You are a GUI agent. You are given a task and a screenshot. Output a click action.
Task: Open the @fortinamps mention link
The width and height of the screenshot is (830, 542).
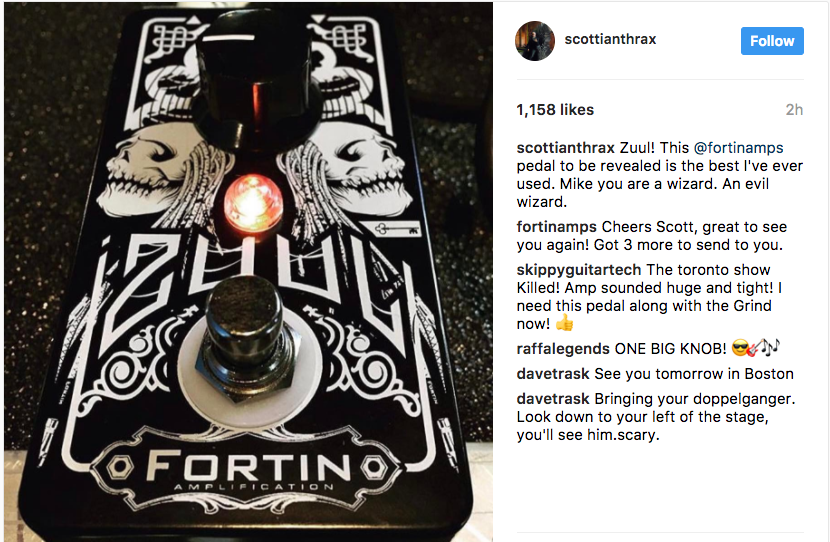pyautogui.click(x=738, y=148)
